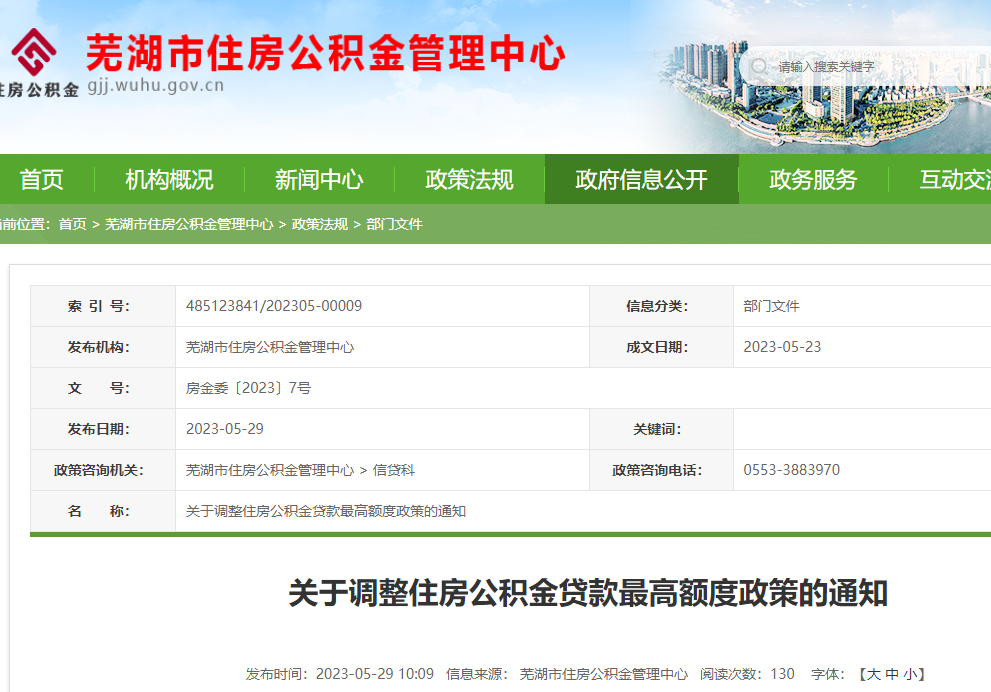
Task: Open the 新闻中心 navigation menu item
Action: [x=319, y=179]
